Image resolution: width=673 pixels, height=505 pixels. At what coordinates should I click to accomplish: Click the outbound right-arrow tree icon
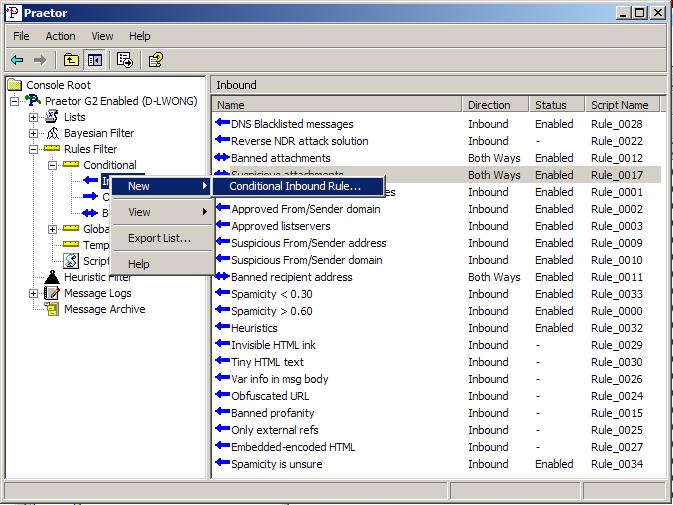click(90, 197)
